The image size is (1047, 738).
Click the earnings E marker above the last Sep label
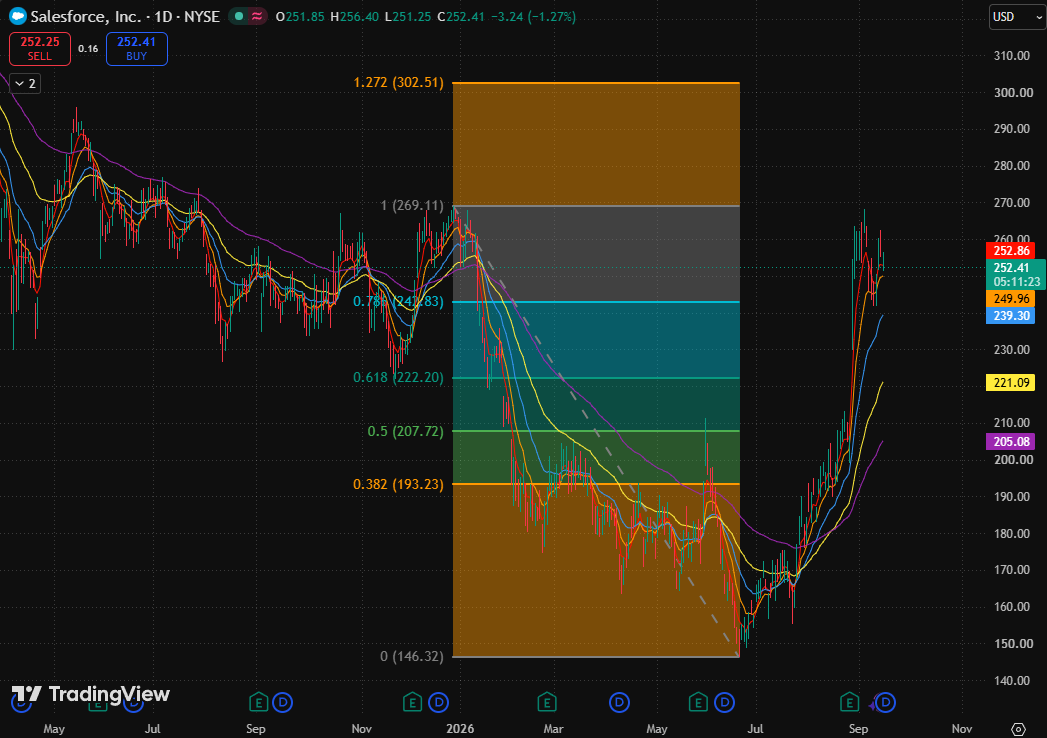pos(849,703)
